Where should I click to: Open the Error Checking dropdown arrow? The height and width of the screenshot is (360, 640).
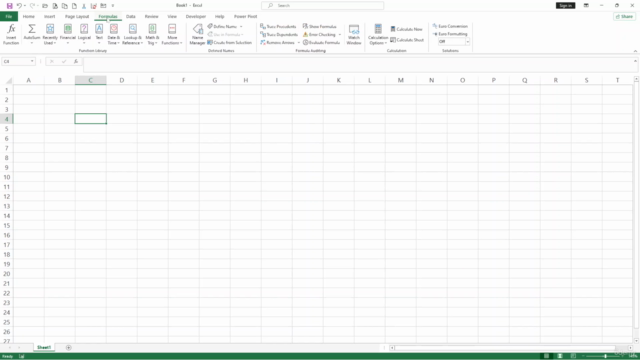340,35
